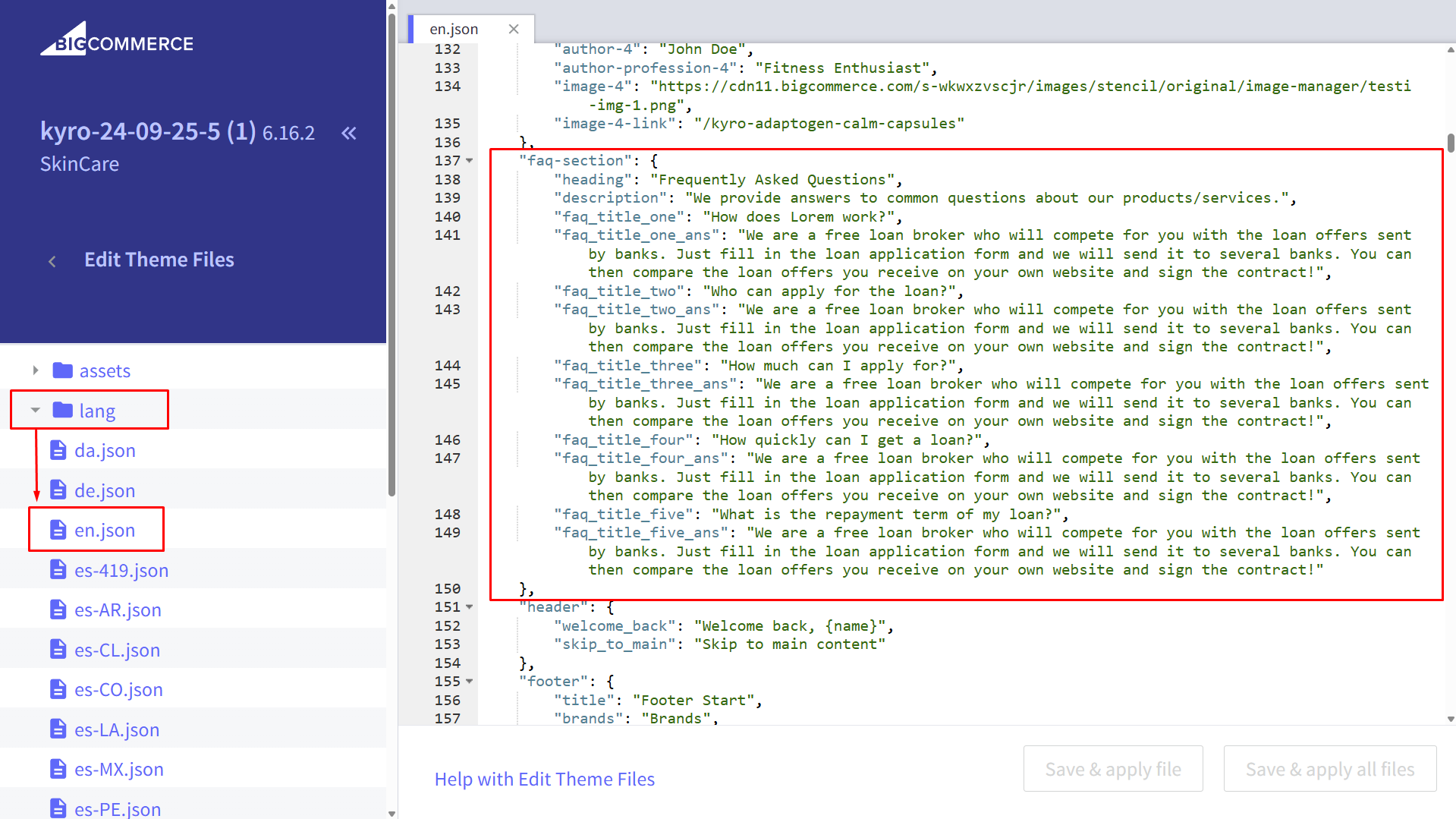Go back using Edit Theme Files arrow
This screenshot has width=1456, height=819.
(x=52, y=261)
